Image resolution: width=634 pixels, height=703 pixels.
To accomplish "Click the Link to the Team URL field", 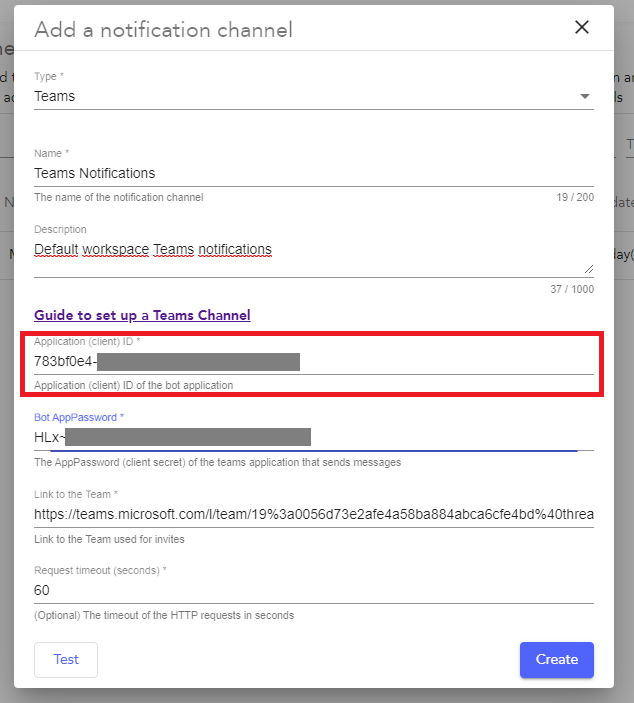I will pyautogui.click(x=314, y=514).
